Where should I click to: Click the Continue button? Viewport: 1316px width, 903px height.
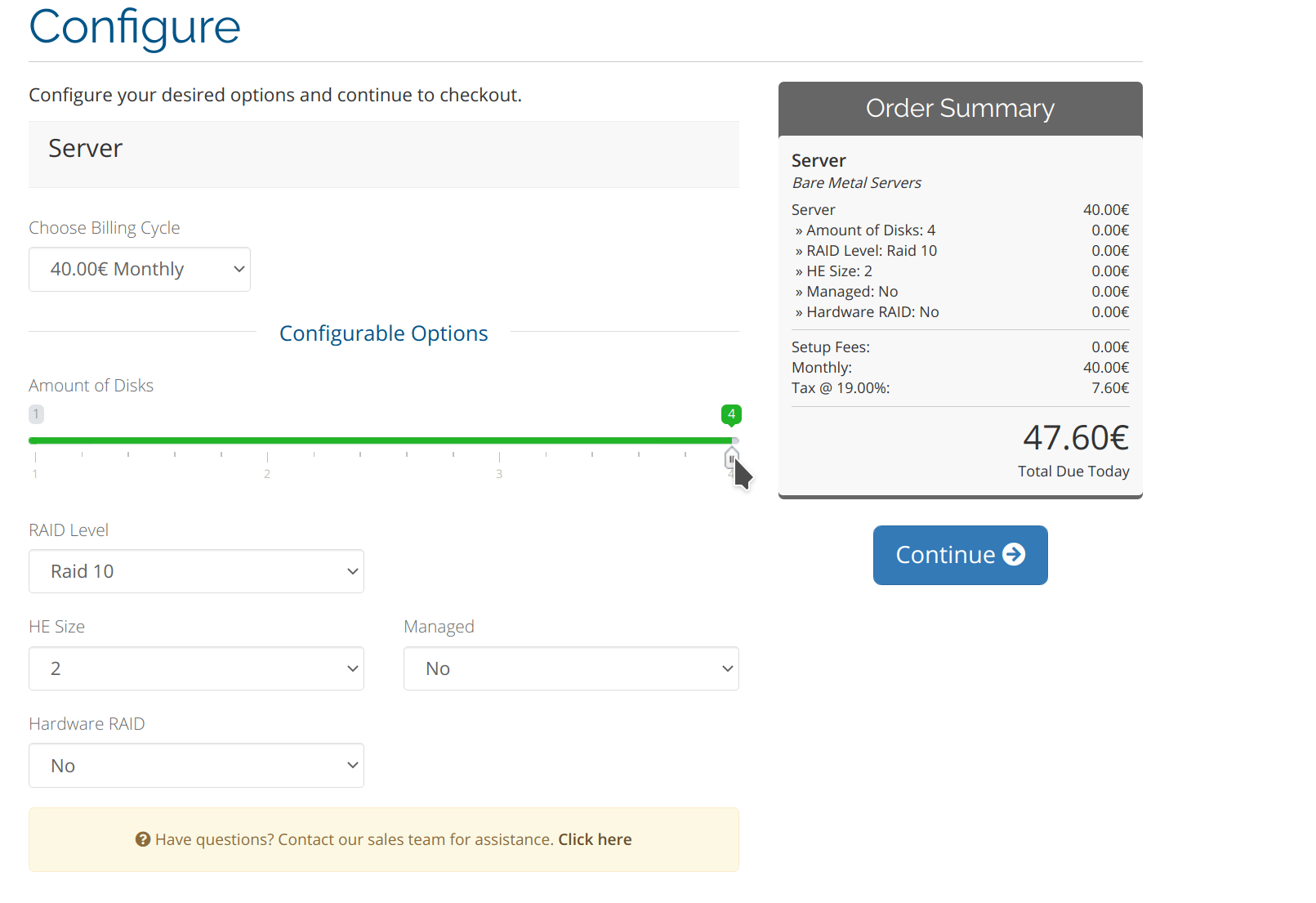(960, 555)
